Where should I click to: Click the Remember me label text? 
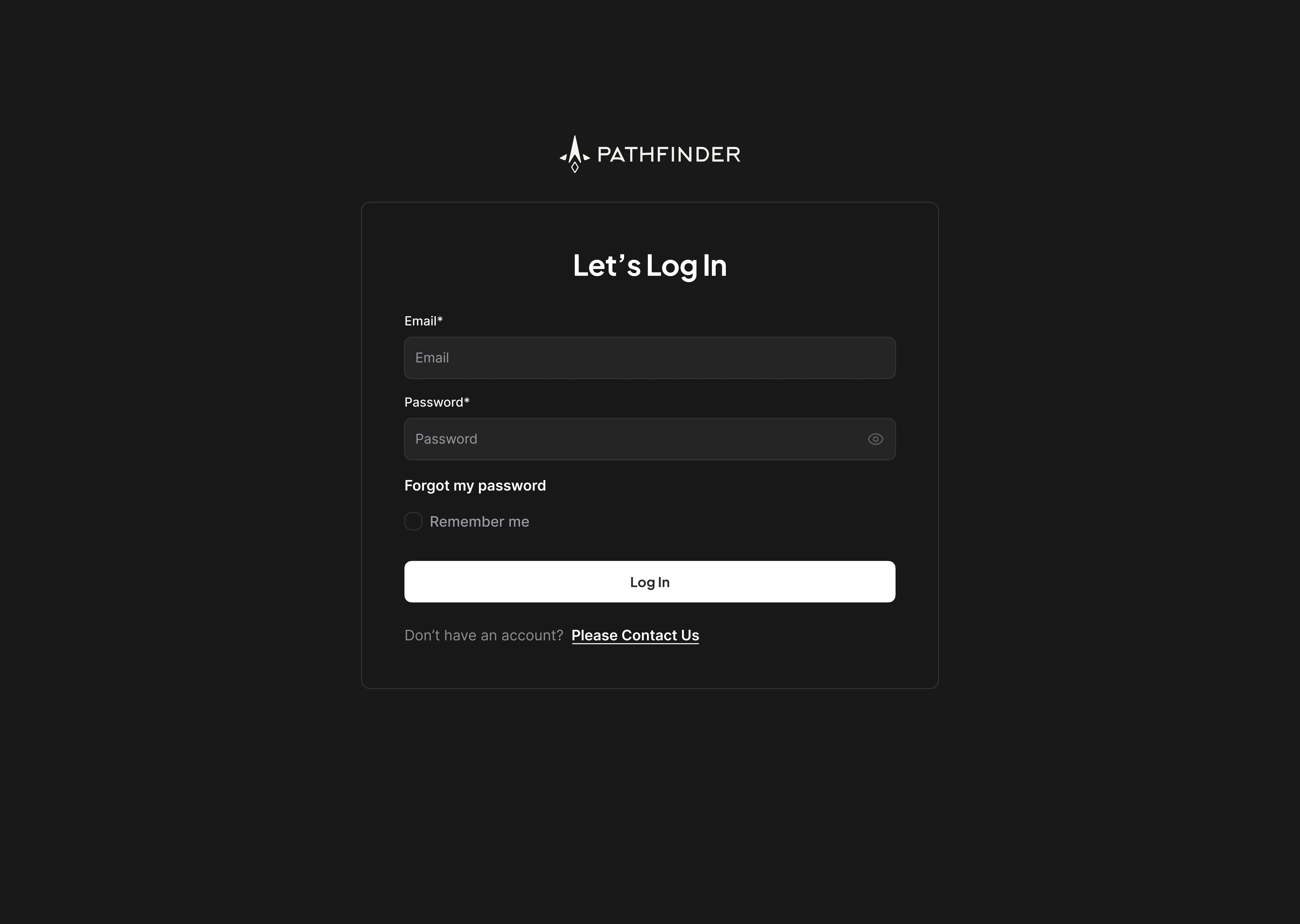[x=479, y=522]
